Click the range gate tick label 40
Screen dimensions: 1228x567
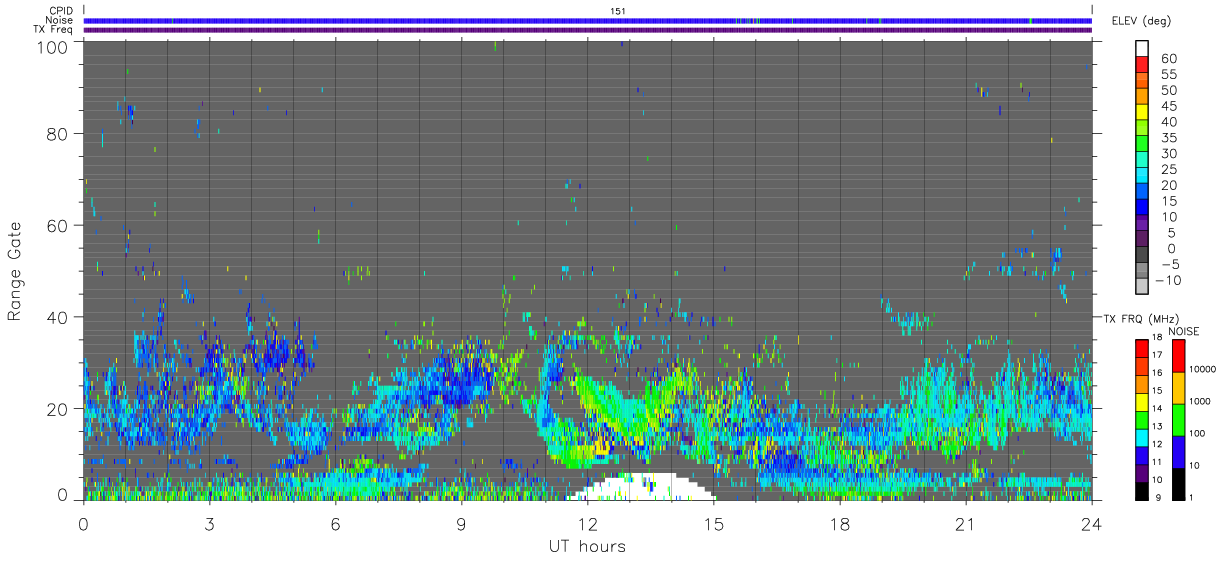coord(59,317)
